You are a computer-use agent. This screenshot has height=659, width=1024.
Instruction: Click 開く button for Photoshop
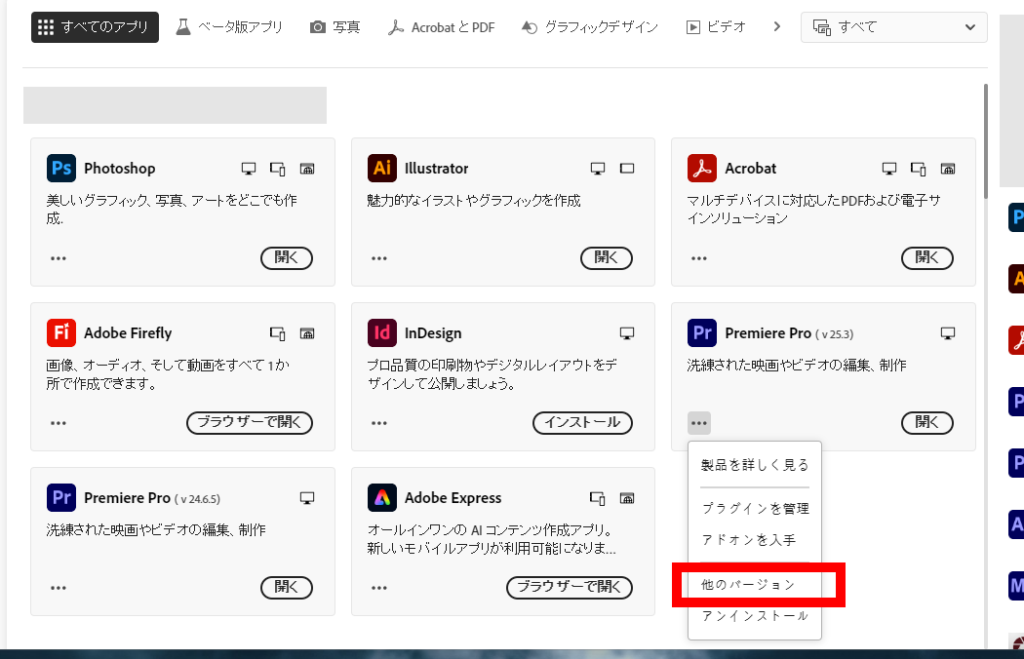(x=286, y=258)
